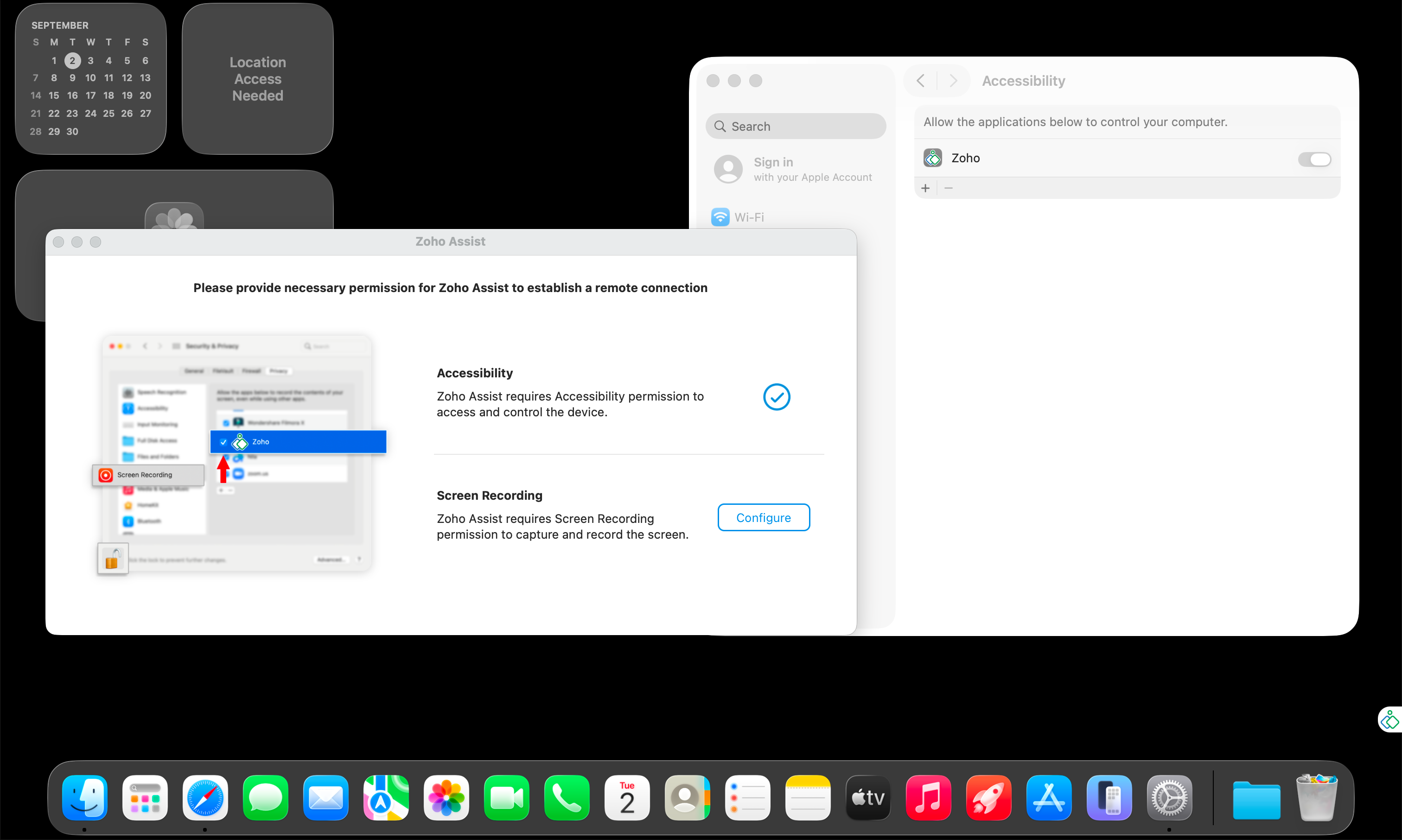Click the Accessibility granted checkmark
Image resolution: width=1402 pixels, height=840 pixels.
click(776, 397)
